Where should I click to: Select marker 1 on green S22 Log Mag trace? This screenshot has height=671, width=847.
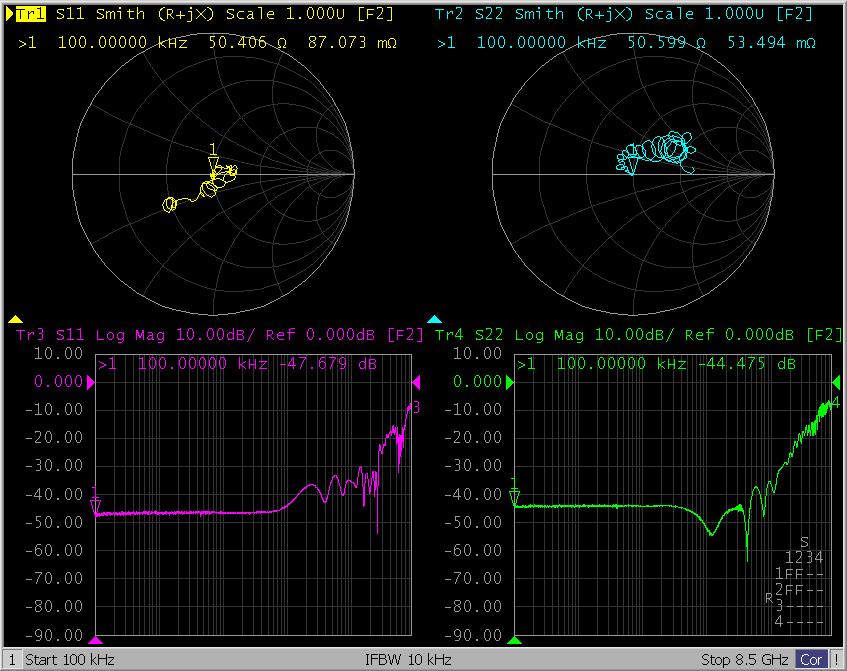(x=515, y=497)
